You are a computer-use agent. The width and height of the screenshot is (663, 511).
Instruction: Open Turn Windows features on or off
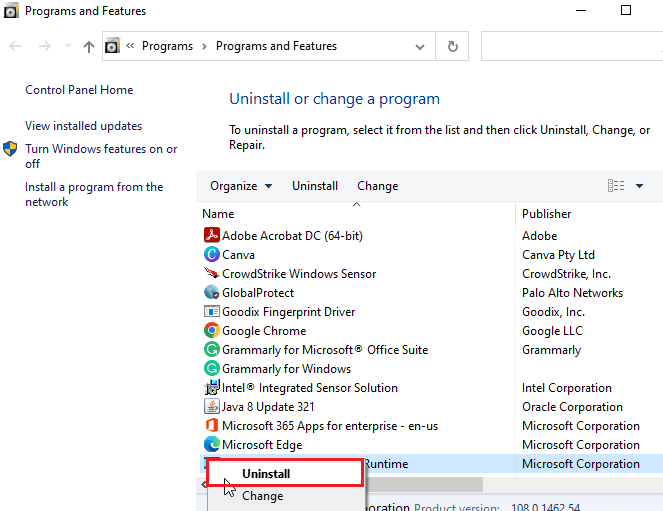101,156
